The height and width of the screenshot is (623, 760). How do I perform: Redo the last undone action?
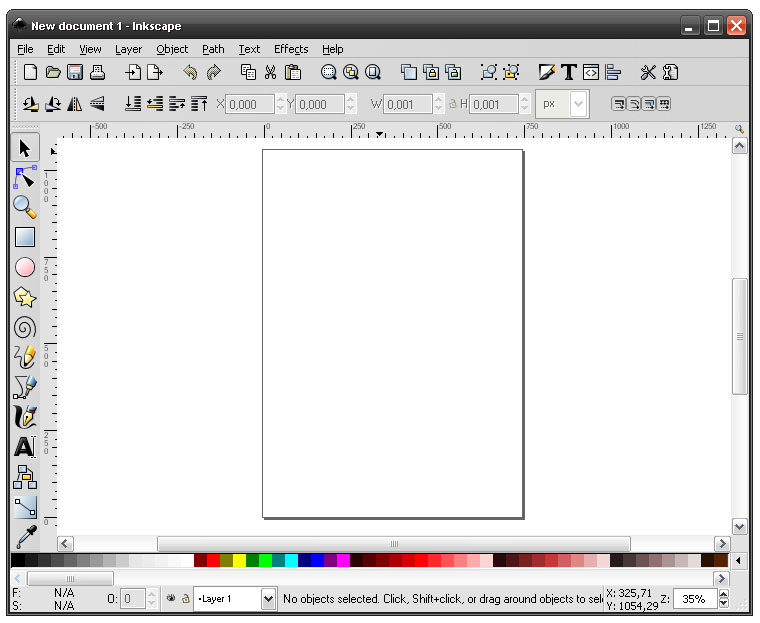213,72
